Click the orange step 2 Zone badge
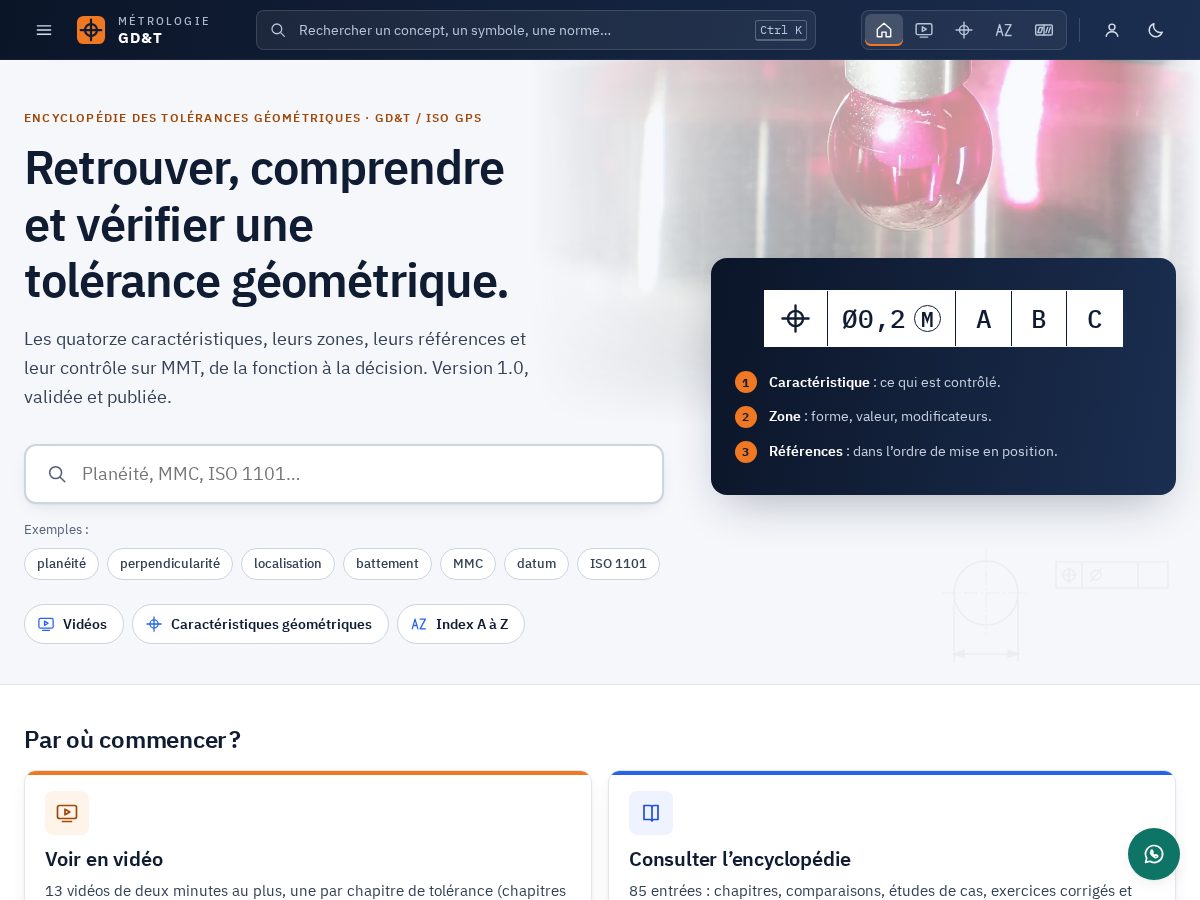Screen dimensions: 1200x900 tap(746, 417)
